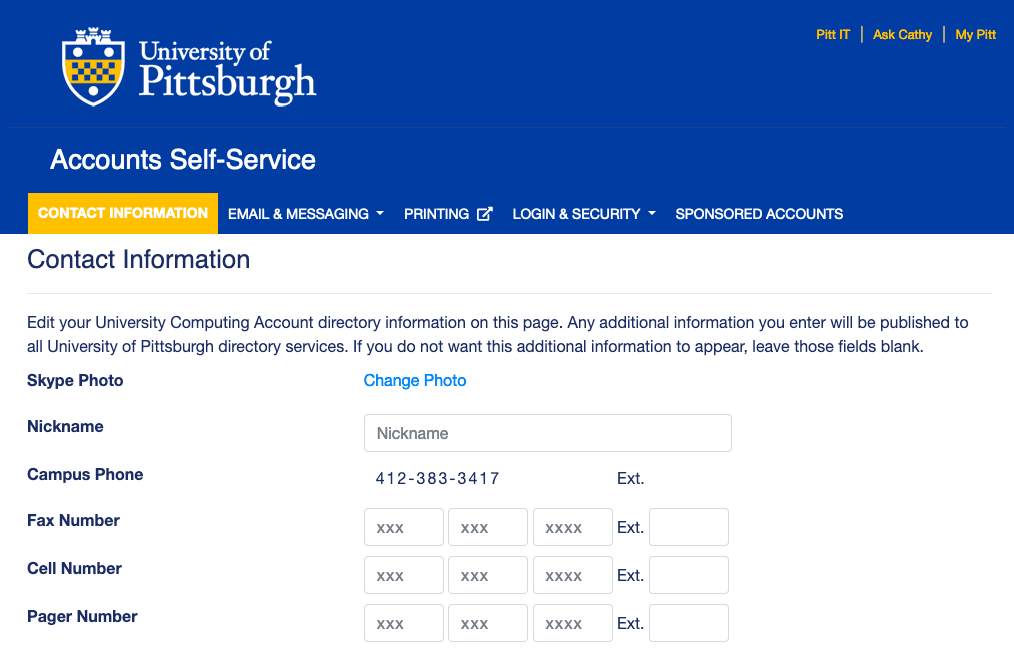Viewport: 1014px width, 648px height.
Task: Expand the Email & Messaging dropdown
Action: pos(306,214)
